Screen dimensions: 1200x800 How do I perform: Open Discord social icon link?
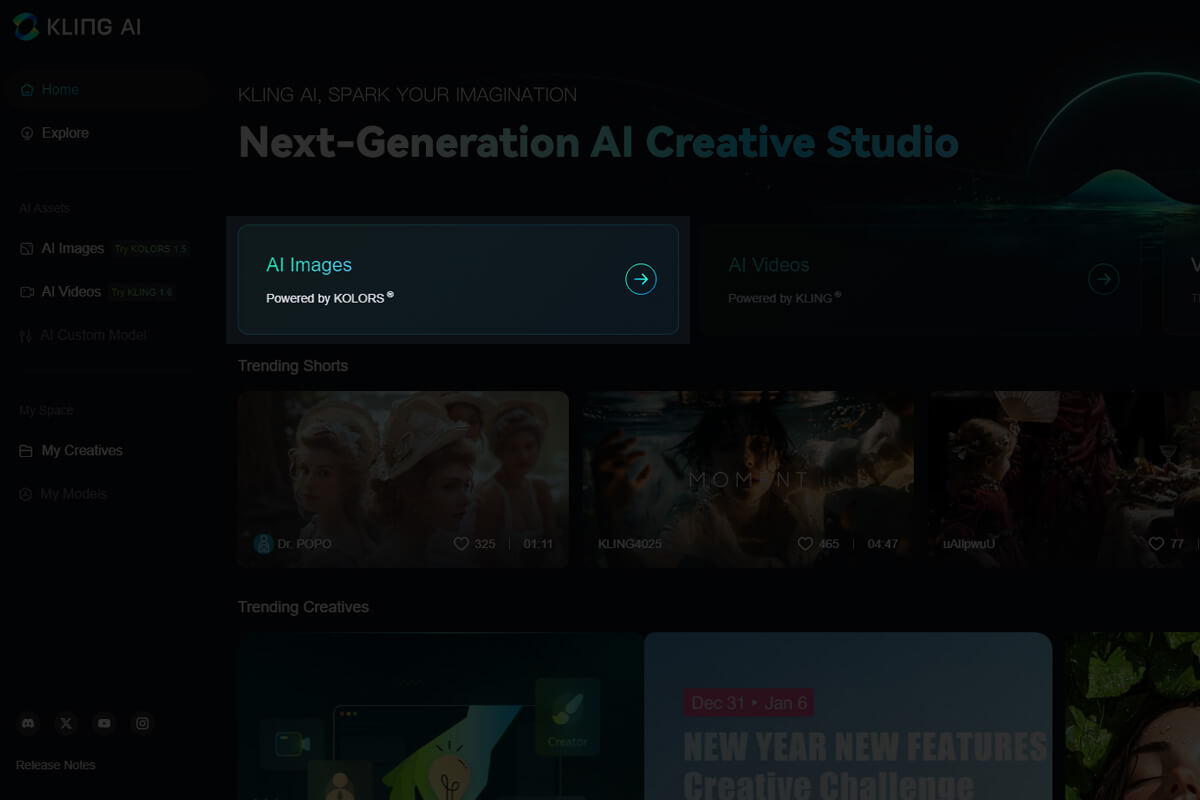pyautogui.click(x=28, y=723)
